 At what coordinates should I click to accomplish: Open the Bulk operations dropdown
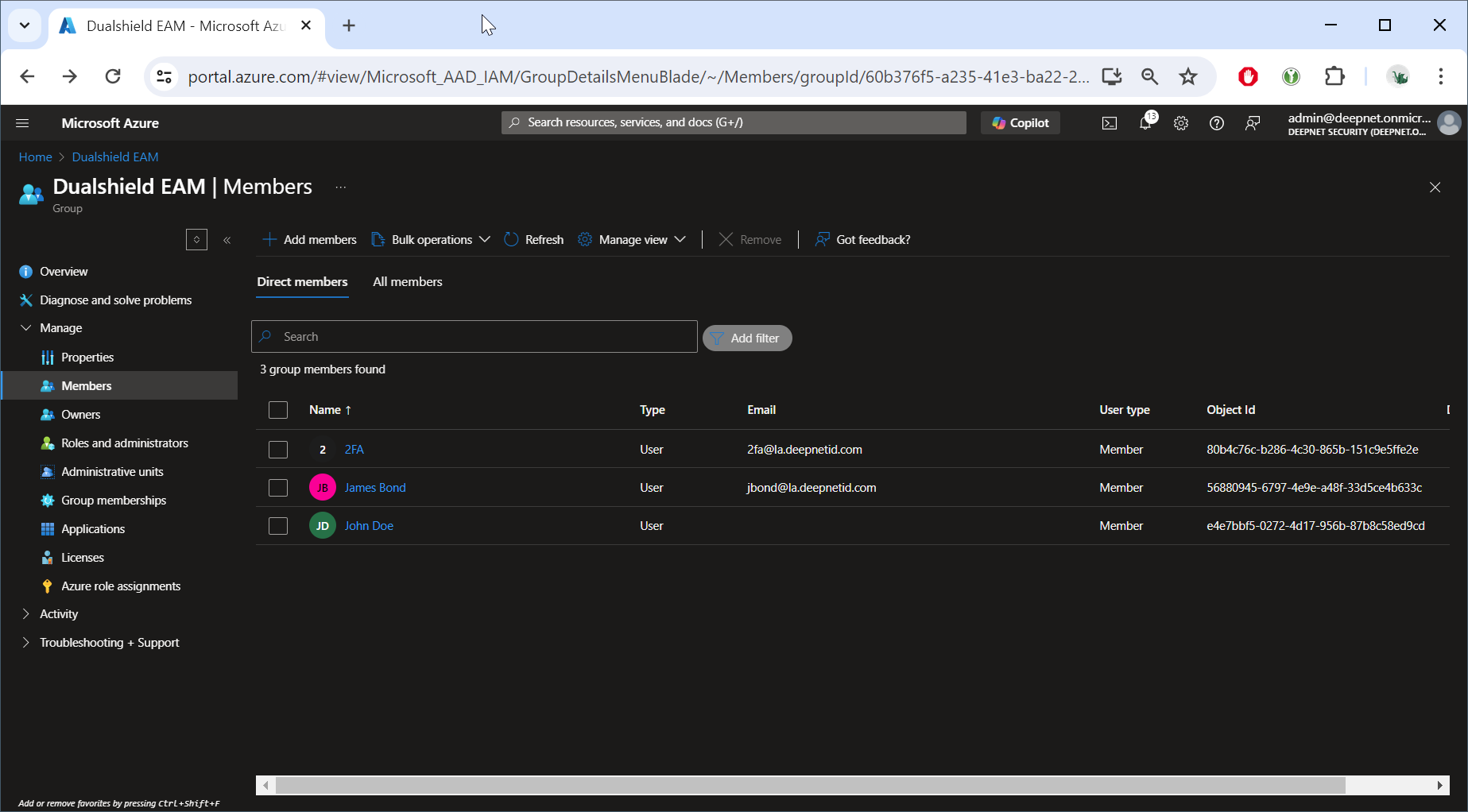(x=431, y=240)
